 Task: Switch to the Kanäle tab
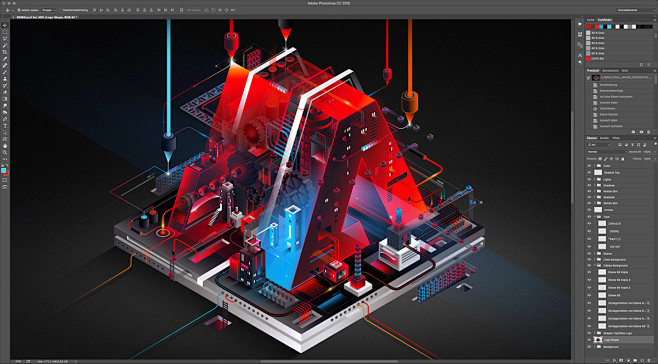coord(604,138)
